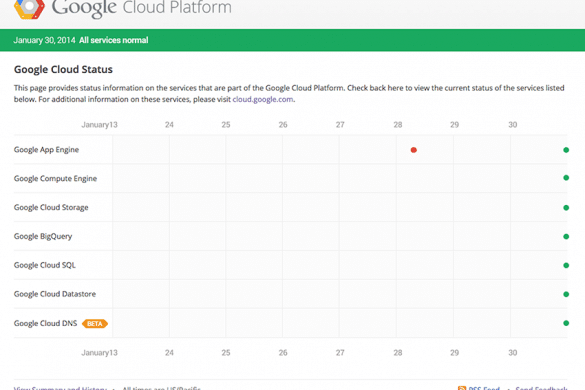This screenshot has height=390, width=585.
Task: Click the RSS Feed icon
Action: click(462, 388)
